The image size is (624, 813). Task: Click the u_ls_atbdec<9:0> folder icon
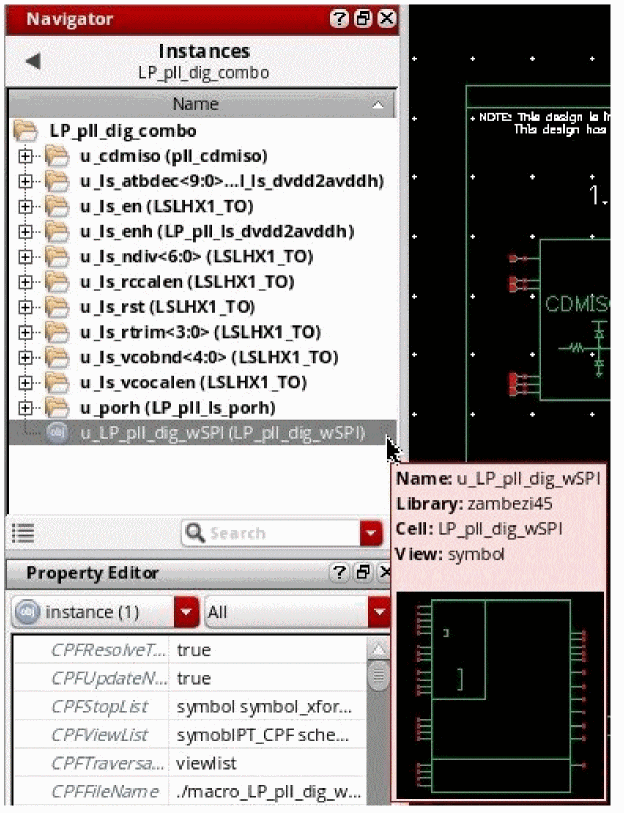point(57,181)
